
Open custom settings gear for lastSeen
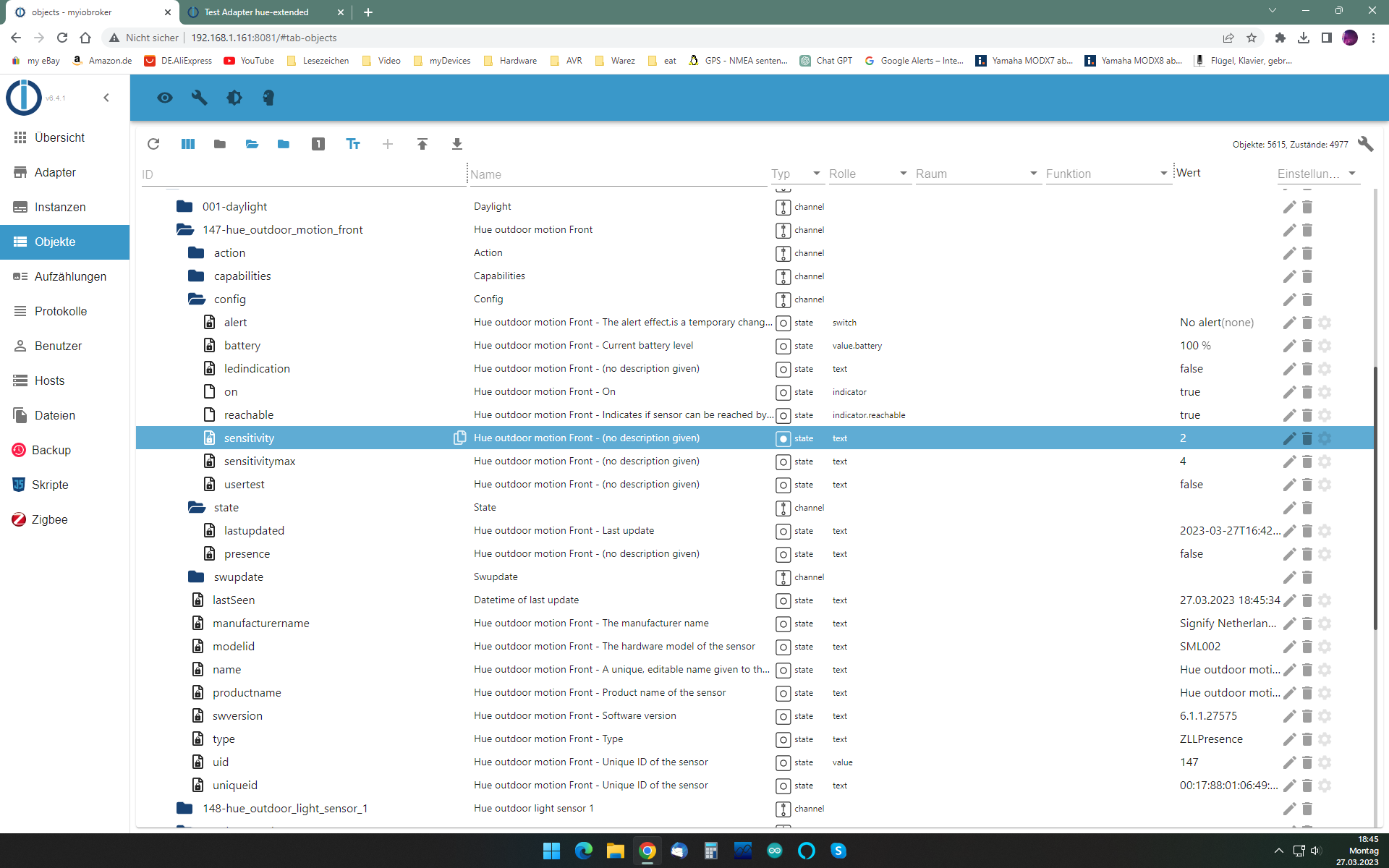(x=1325, y=600)
